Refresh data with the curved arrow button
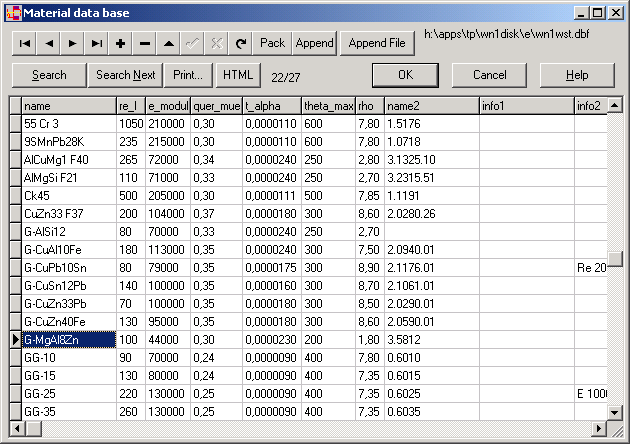Viewport: 630px width, 444px height. click(x=240, y=43)
